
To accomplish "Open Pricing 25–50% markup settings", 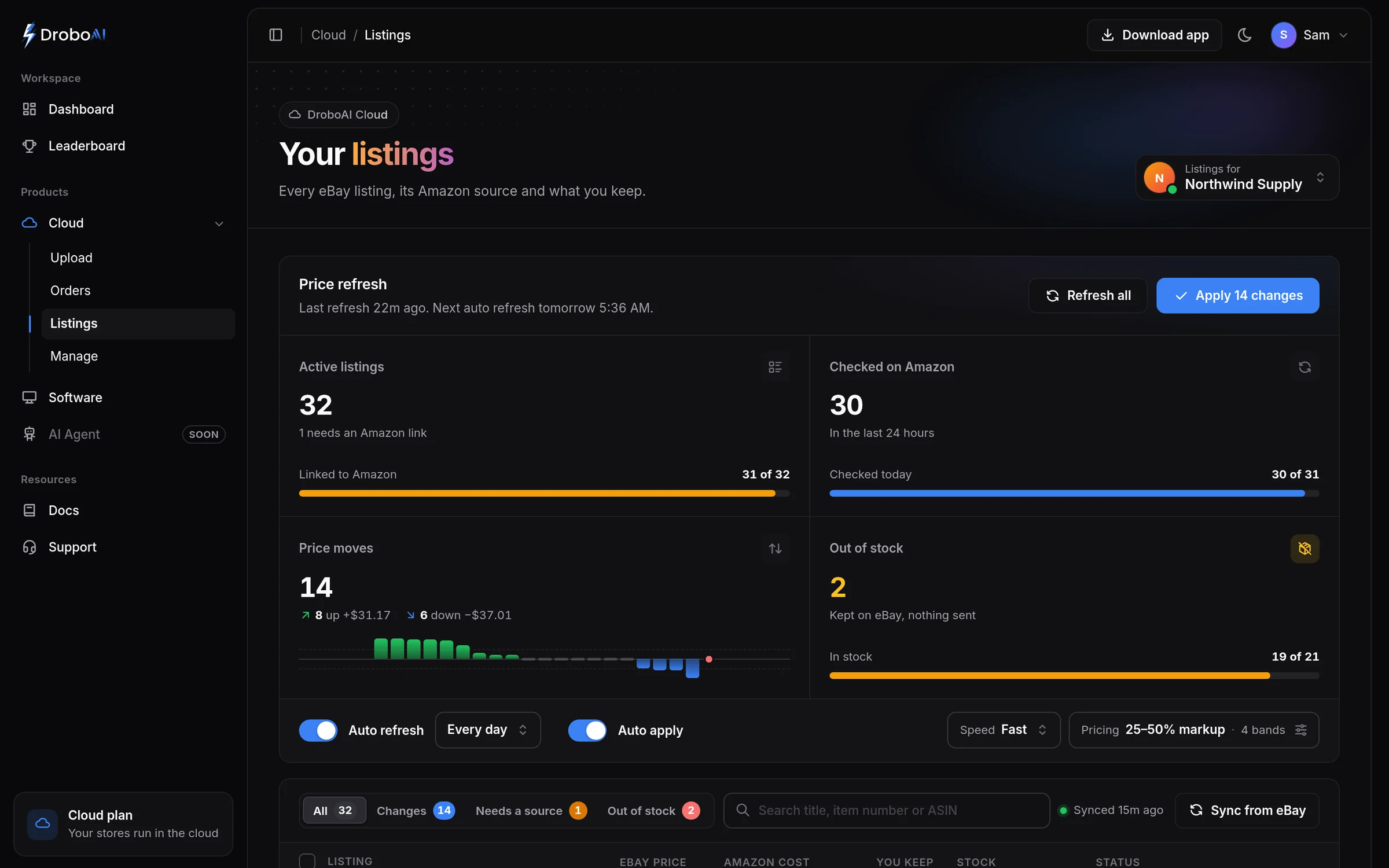I will (x=1193, y=730).
